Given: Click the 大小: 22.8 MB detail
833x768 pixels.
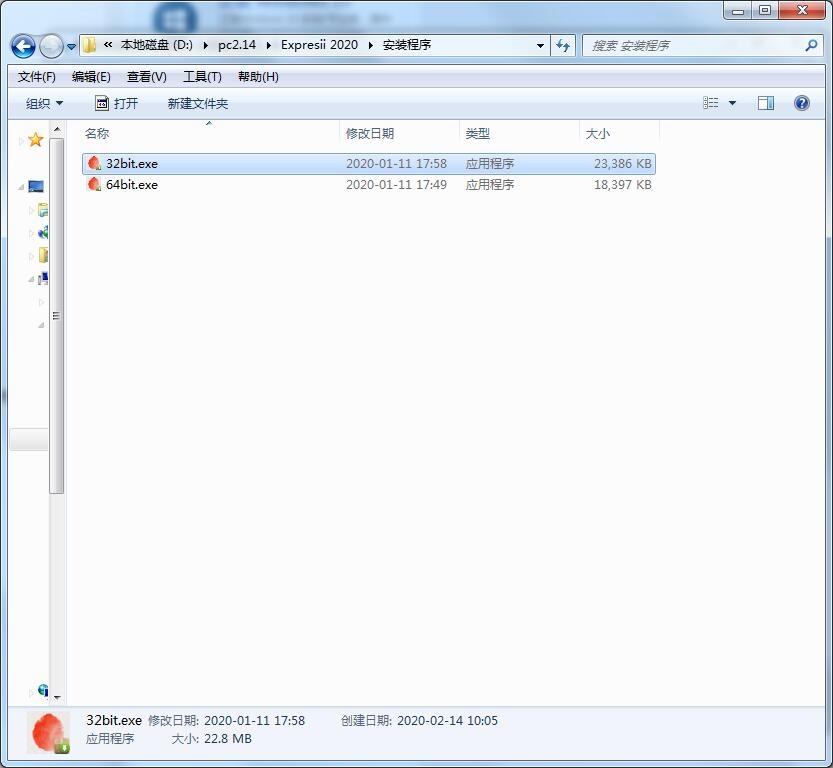Looking at the screenshot, I should pyautogui.click(x=211, y=739).
